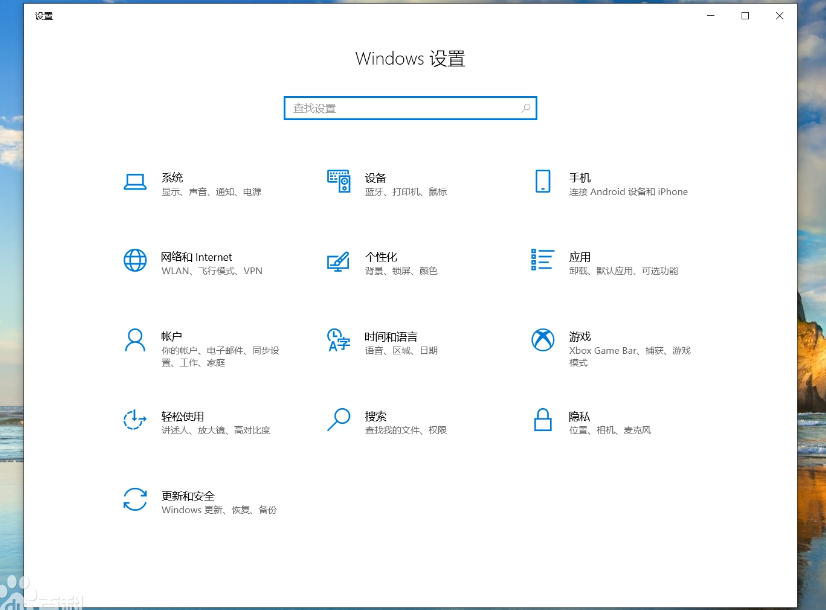Image resolution: width=826 pixels, height=610 pixels.
Task: Open the 手机 phone icon
Action: point(543,181)
